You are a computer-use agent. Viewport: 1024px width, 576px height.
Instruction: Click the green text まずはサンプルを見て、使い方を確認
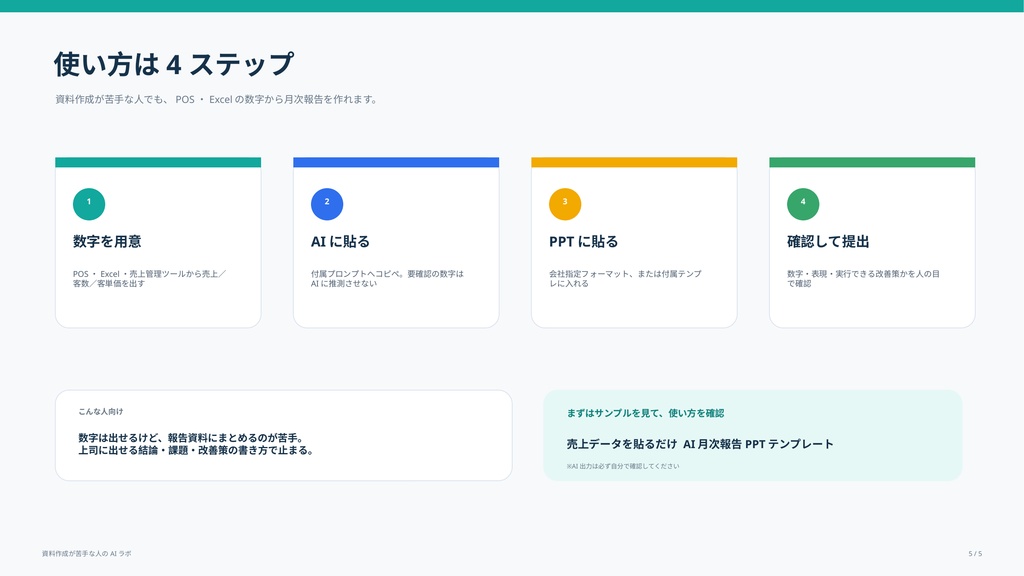tap(645, 413)
